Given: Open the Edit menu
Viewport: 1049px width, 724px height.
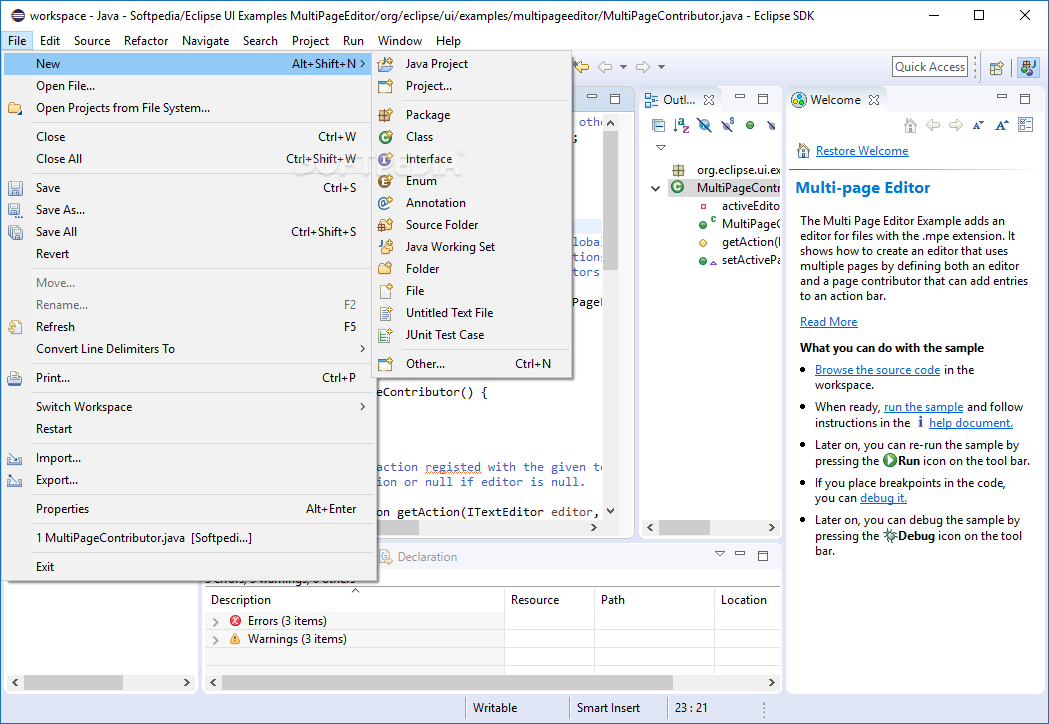Looking at the screenshot, I should 50,41.
